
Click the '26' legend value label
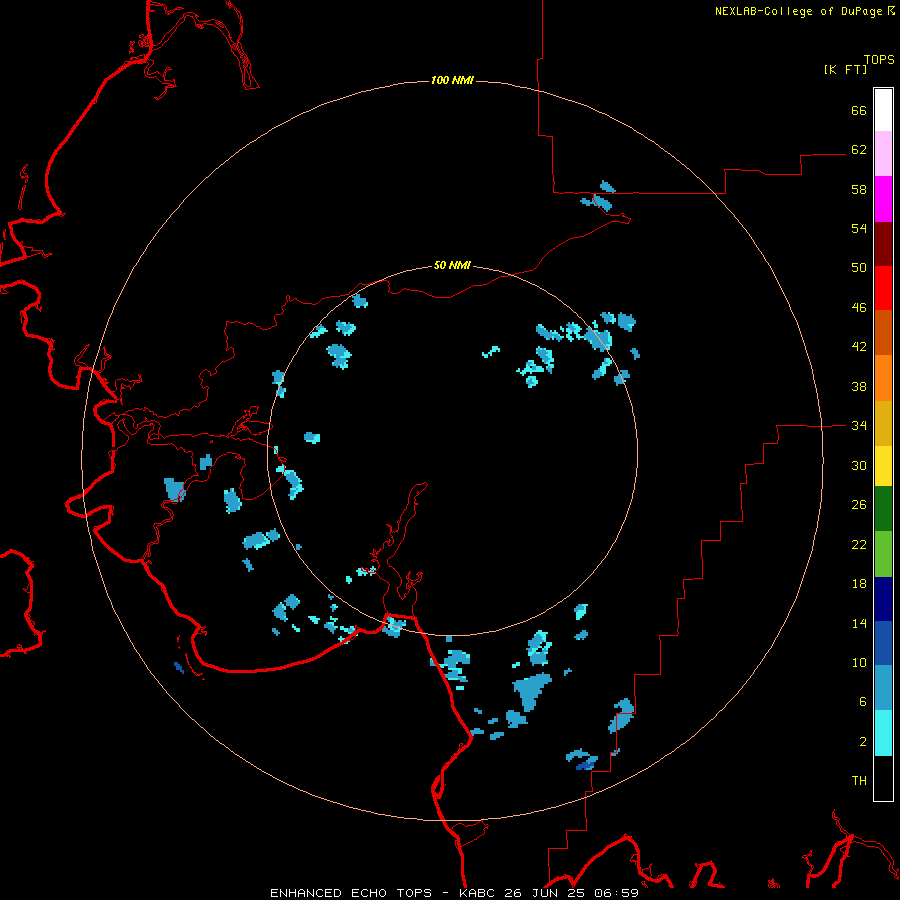pyautogui.click(x=859, y=505)
